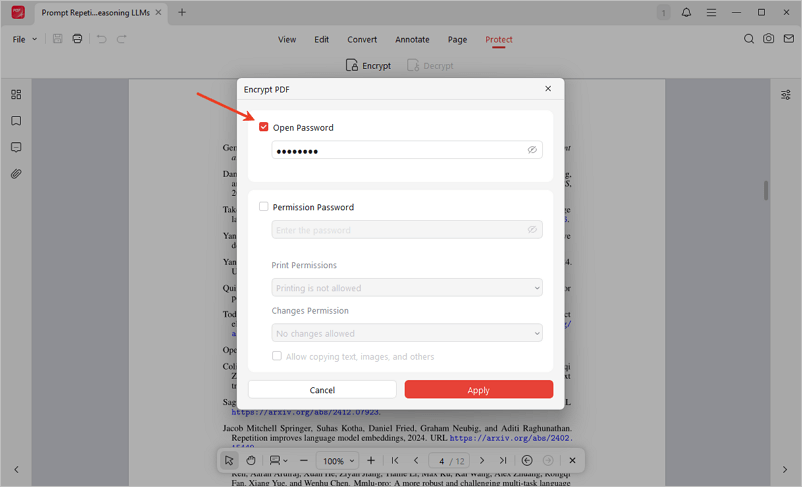Screen dimensions: 802x487
Task: Click the open password input field
Action: tap(407, 150)
